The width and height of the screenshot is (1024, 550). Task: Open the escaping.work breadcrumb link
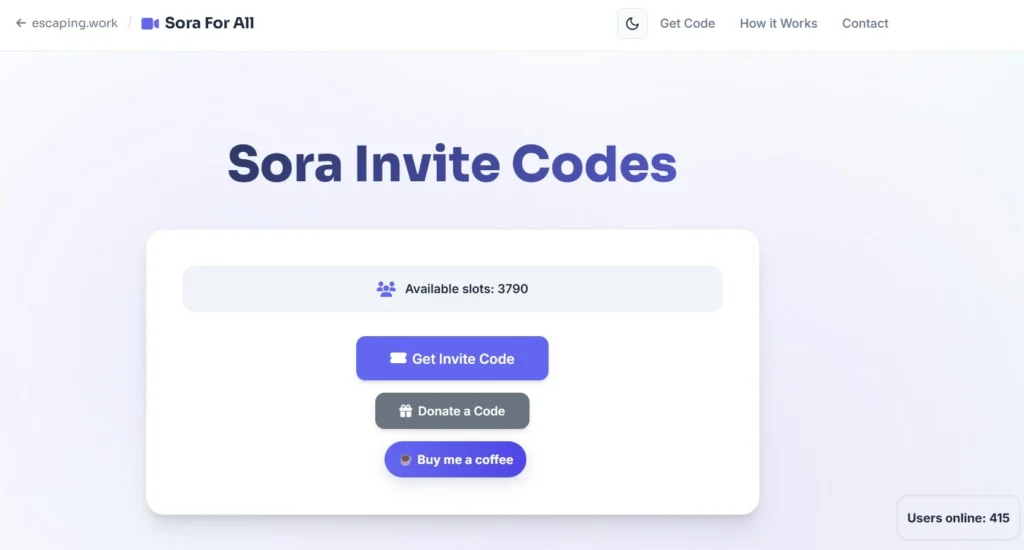click(74, 23)
